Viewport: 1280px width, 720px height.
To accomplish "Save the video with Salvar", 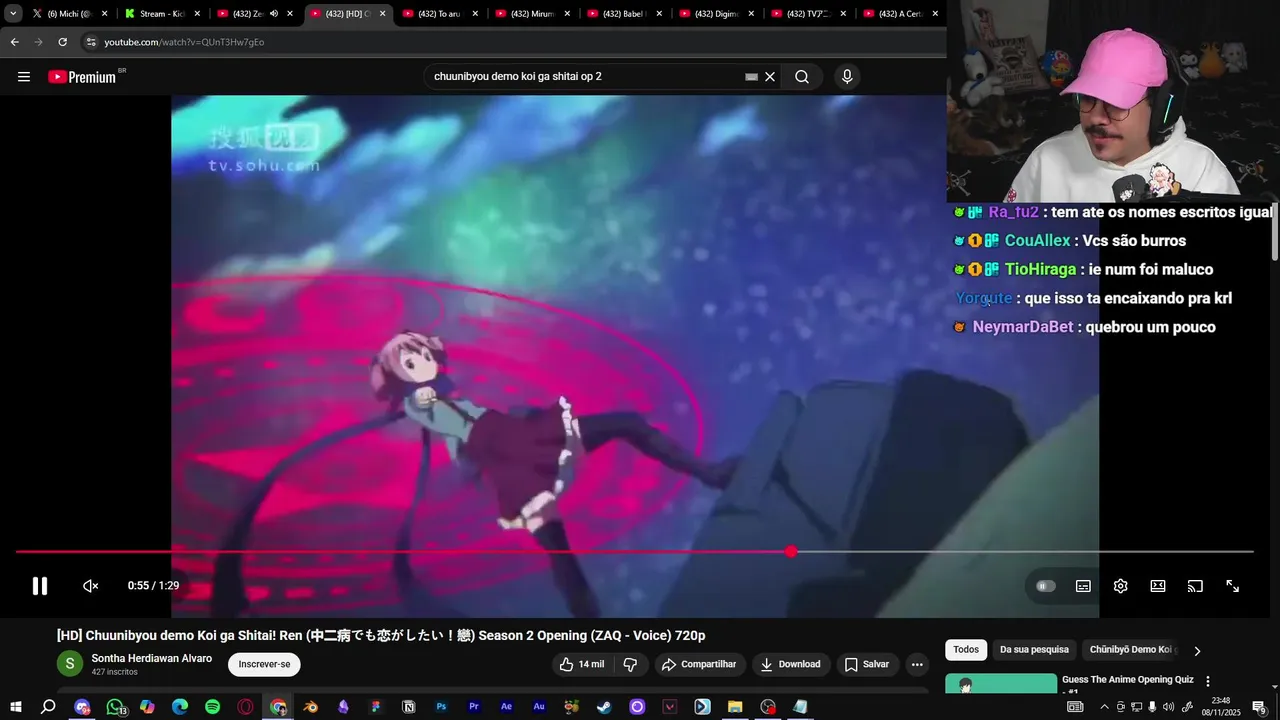I will point(866,664).
